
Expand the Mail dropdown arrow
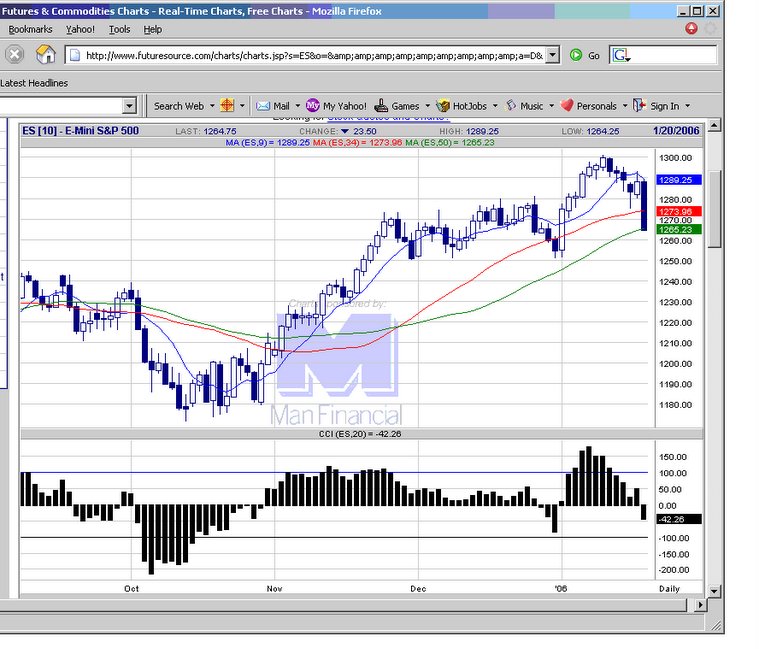click(298, 106)
